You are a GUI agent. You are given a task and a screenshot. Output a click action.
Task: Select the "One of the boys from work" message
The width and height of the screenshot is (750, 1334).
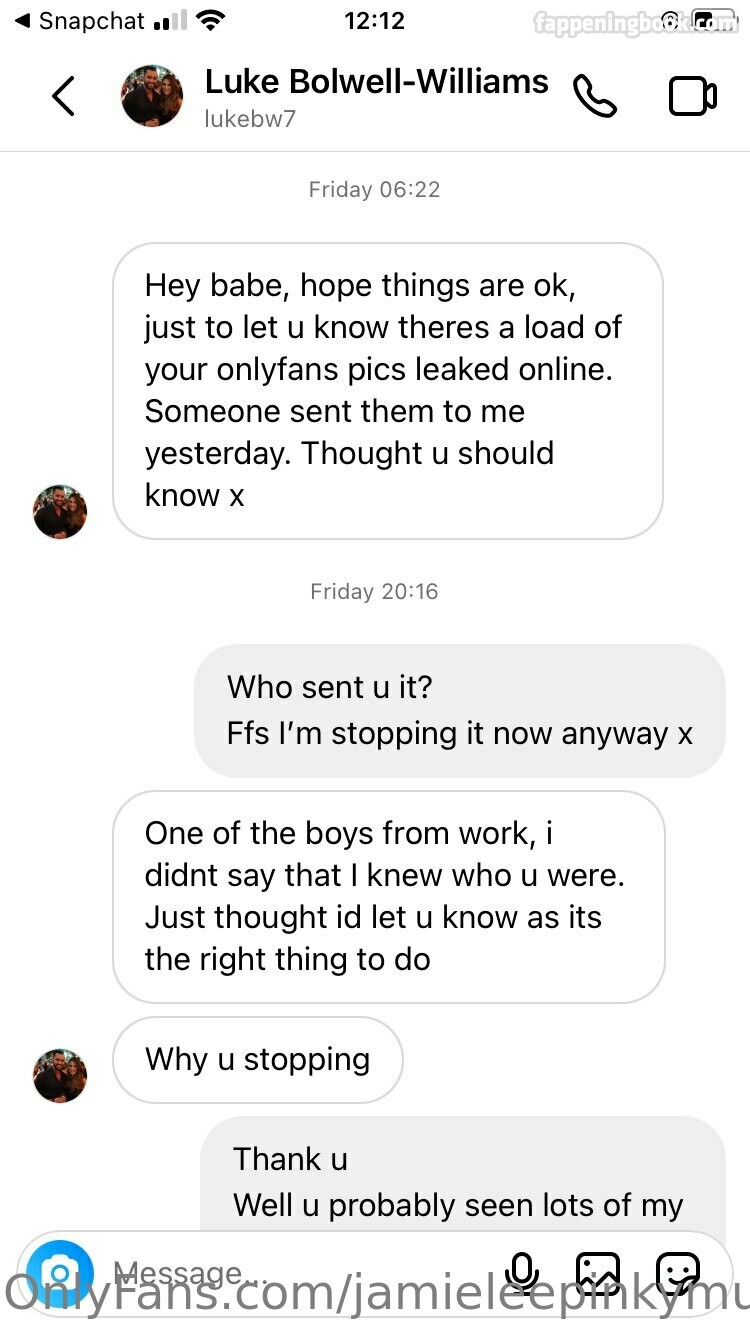tap(388, 896)
